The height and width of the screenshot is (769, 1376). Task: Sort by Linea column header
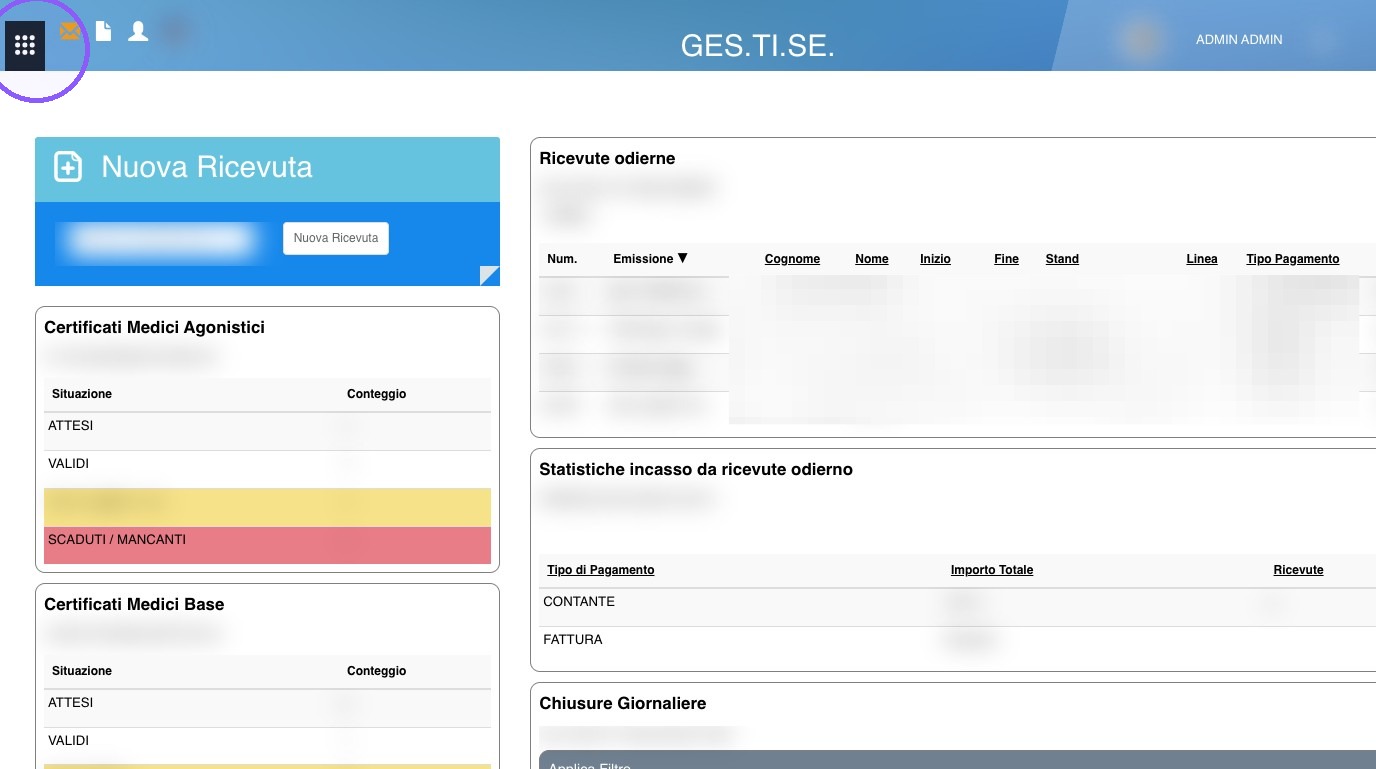(x=1202, y=259)
